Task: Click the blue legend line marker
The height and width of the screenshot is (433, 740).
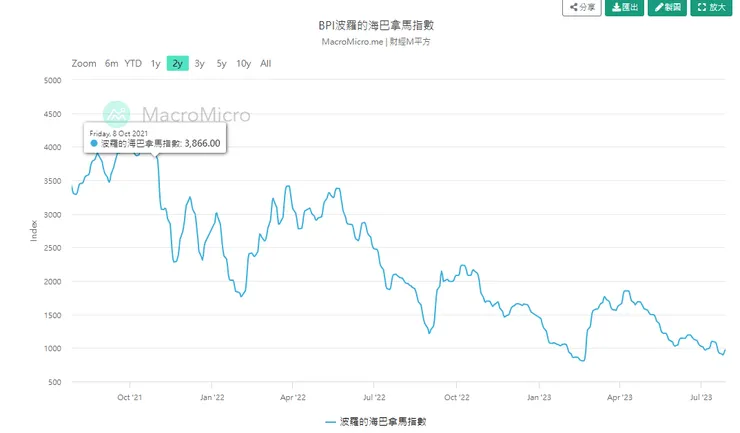Action: click(330, 422)
